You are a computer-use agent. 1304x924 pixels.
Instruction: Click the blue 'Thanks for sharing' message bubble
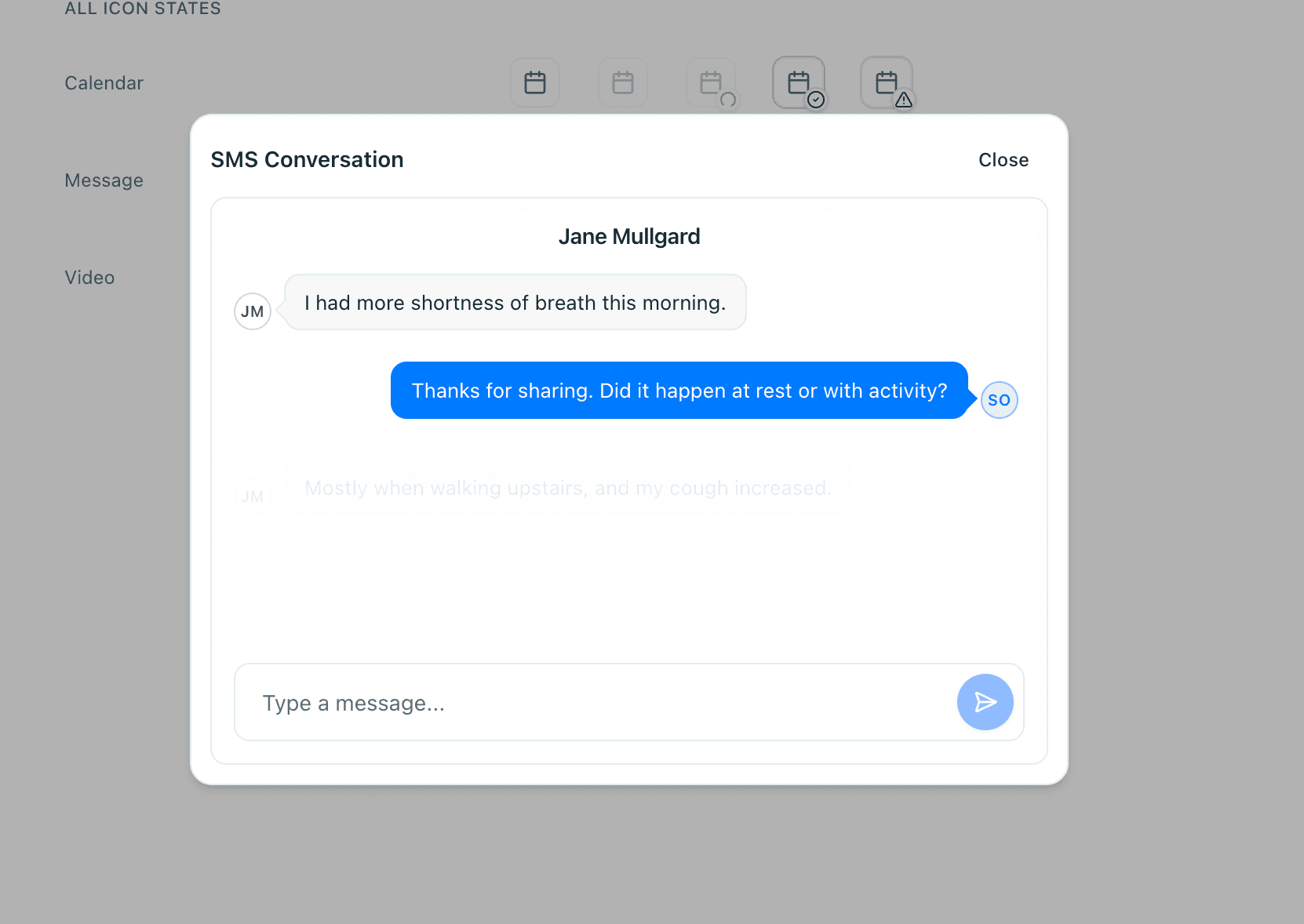pyautogui.click(x=679, y=391)
